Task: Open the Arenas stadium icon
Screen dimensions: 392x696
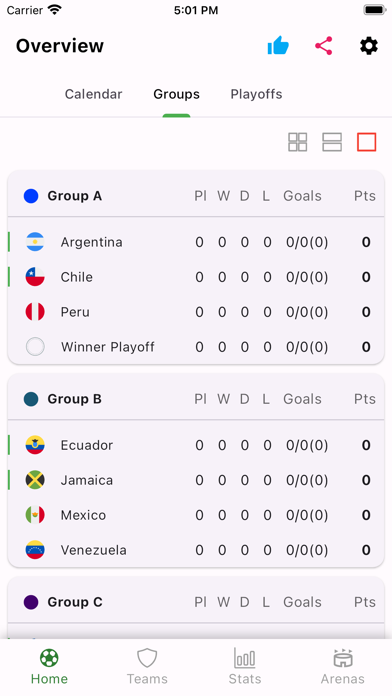Action: coord(343,658)
